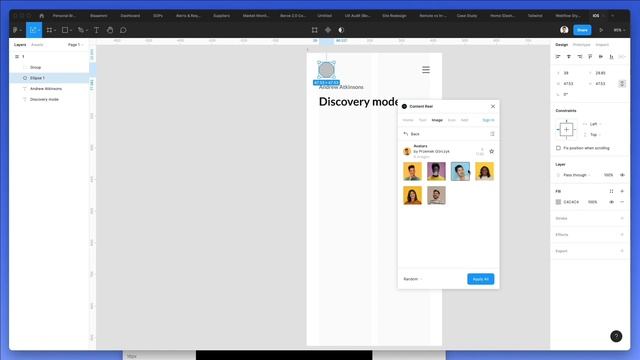Switch to the Assets tab
The height and width of the screenshot is (360, 640).
point(37,45)
